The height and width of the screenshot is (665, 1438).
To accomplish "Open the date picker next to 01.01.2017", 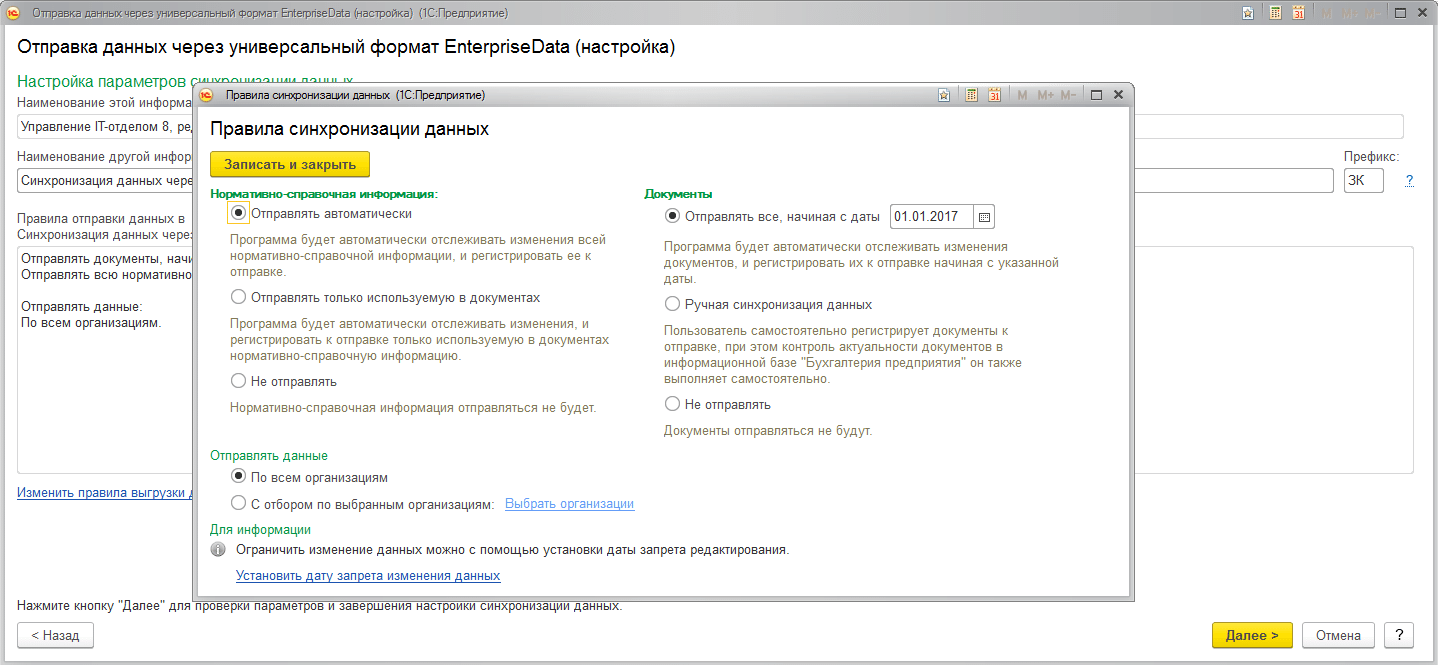I will click(x=984, y=217).
